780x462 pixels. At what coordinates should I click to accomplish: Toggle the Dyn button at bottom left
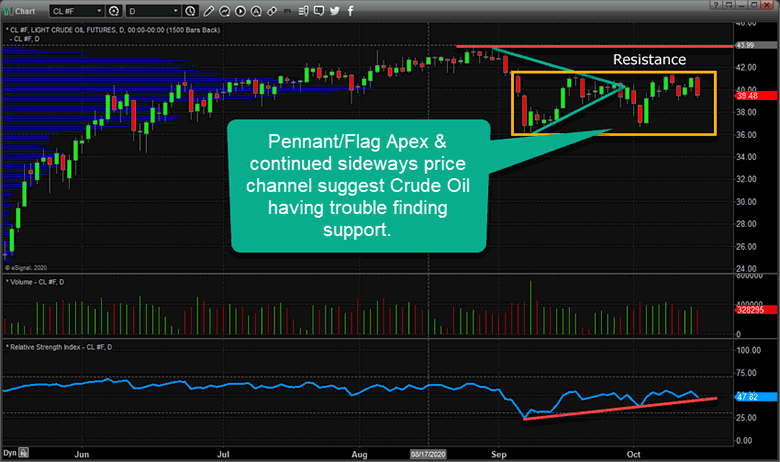[x=15, y=453]
